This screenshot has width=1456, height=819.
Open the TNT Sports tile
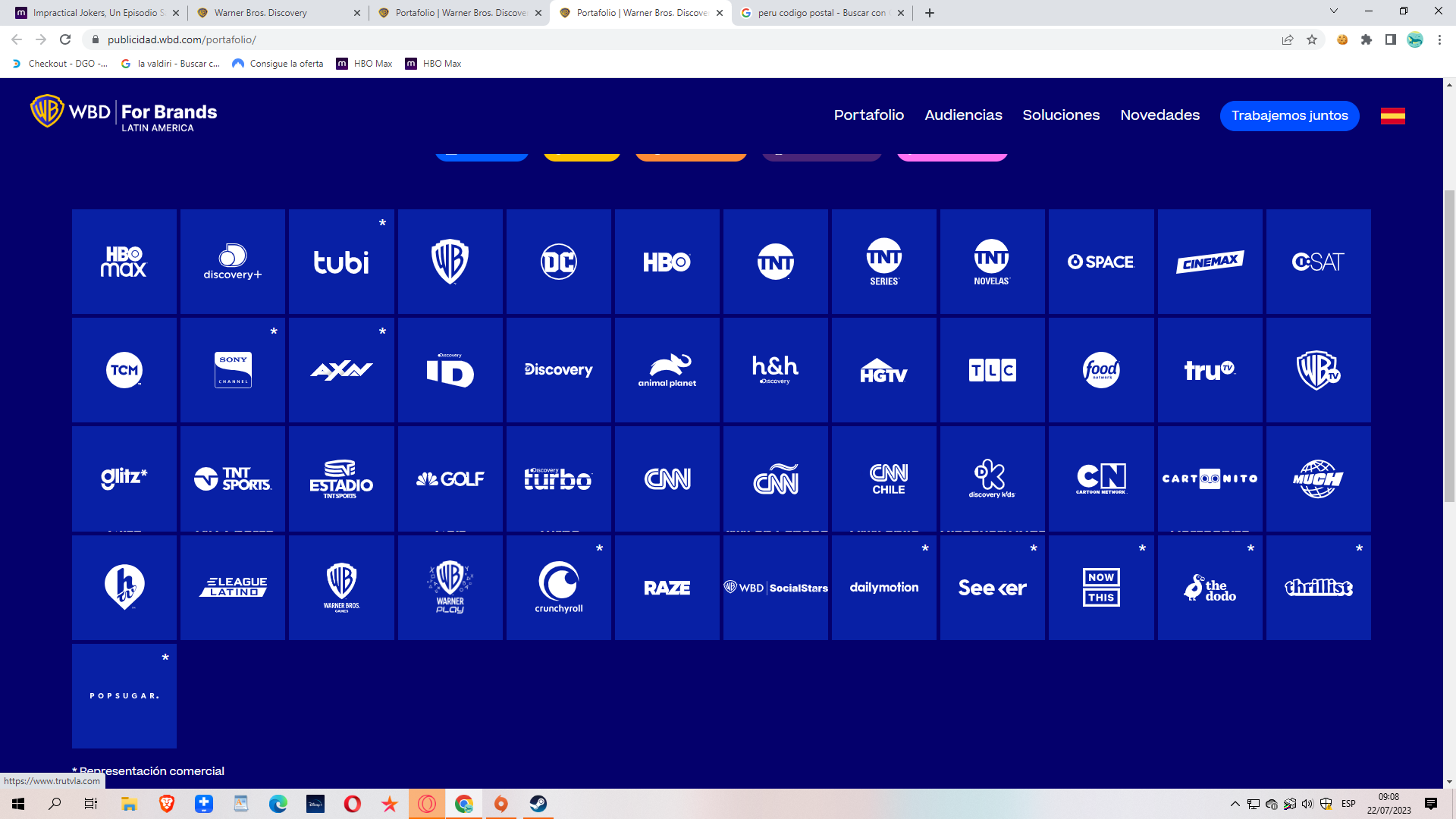coord(233,479)
